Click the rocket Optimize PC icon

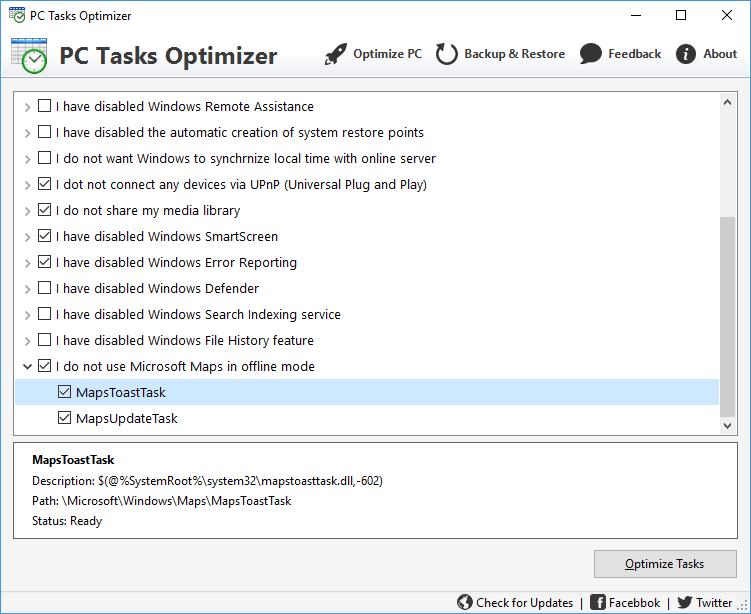pos(336,55)
